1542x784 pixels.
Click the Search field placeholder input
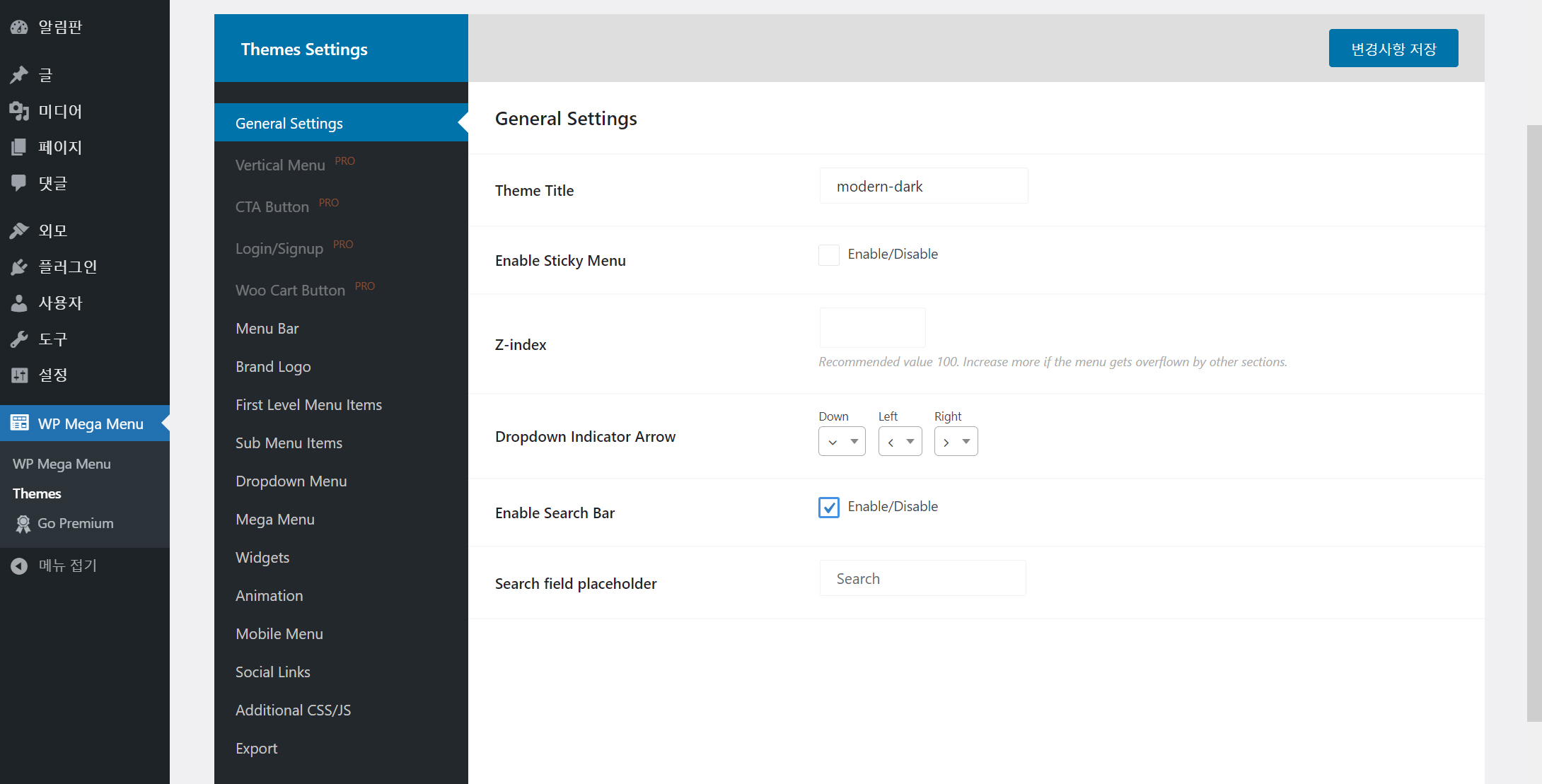[x=922, y=578]
